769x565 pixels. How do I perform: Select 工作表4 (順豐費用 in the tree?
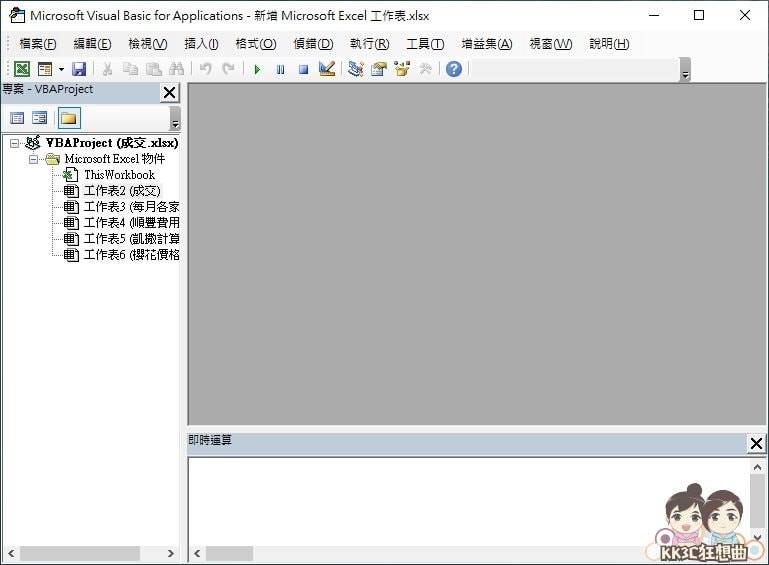click(x=131, y=223)
